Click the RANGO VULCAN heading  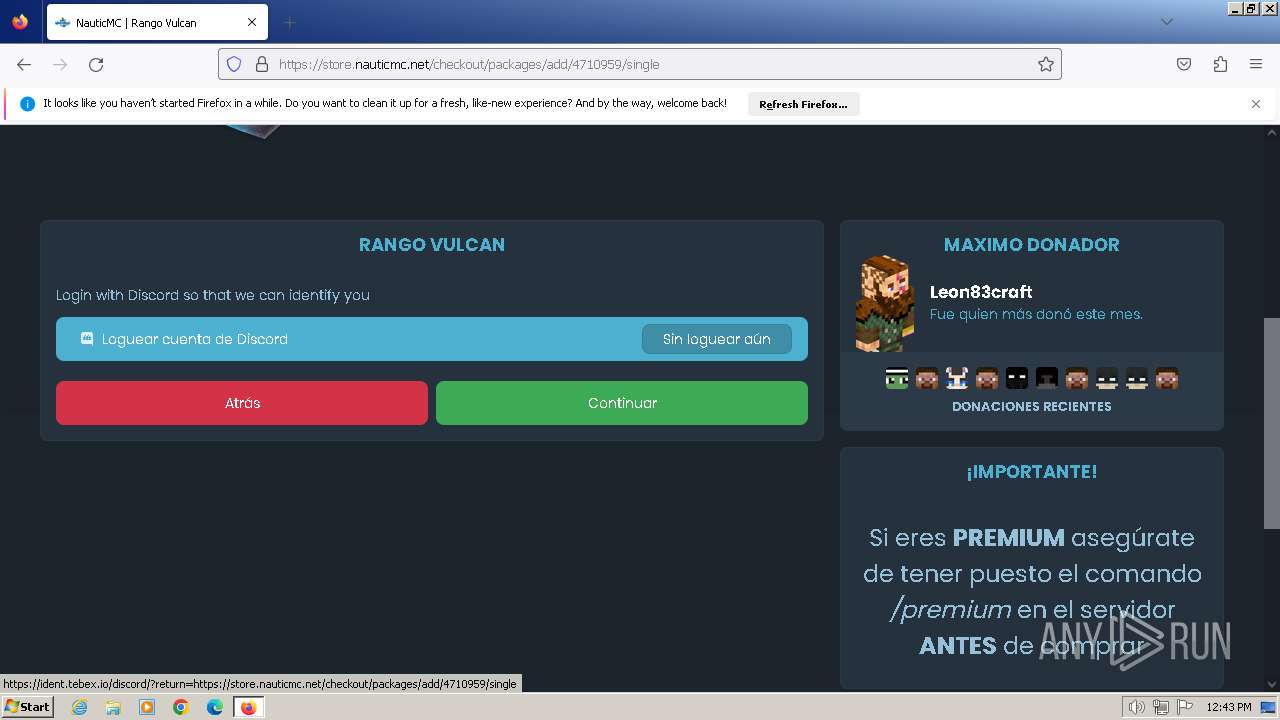(x=432, y=245)
